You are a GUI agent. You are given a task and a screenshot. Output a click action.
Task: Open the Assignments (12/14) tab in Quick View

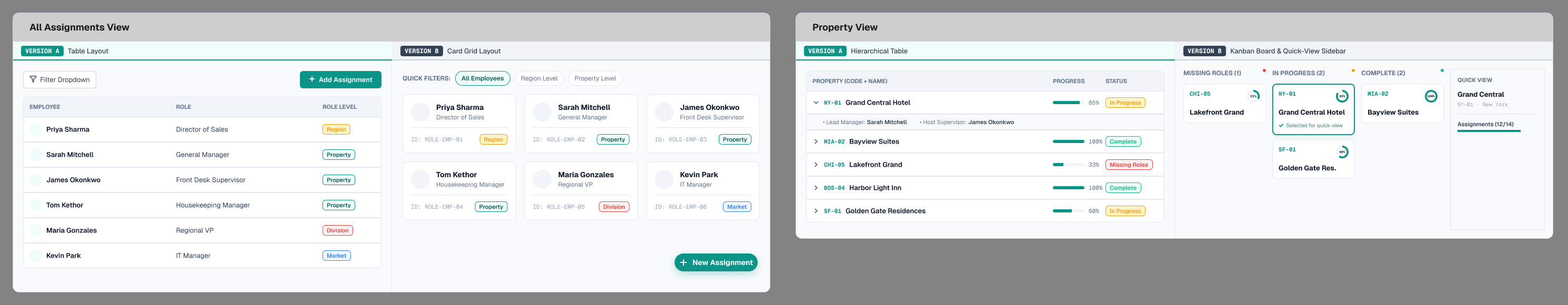click(x=1485, y=125)
